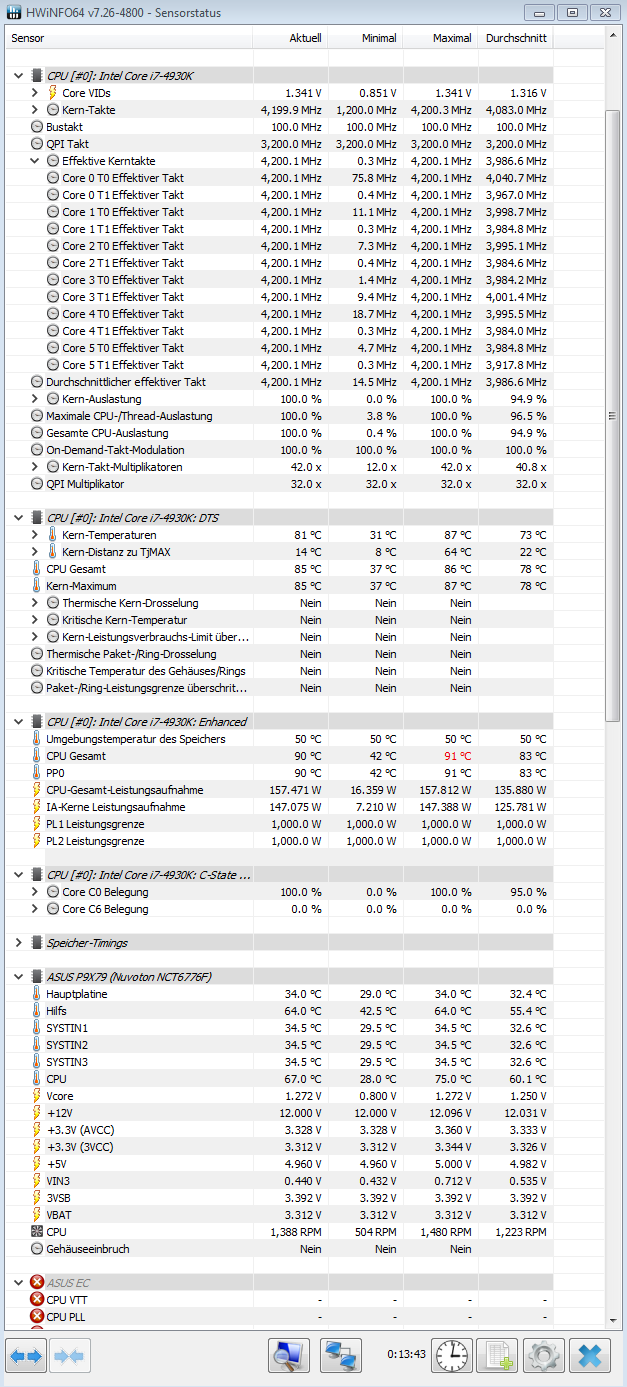Expand Speicher-Timings section
This screenshot has width=627, height=1387.
(19, 943)
